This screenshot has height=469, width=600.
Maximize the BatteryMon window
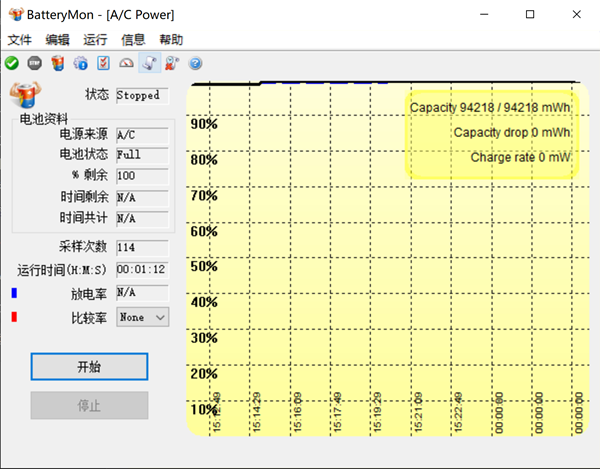(530, 15)
